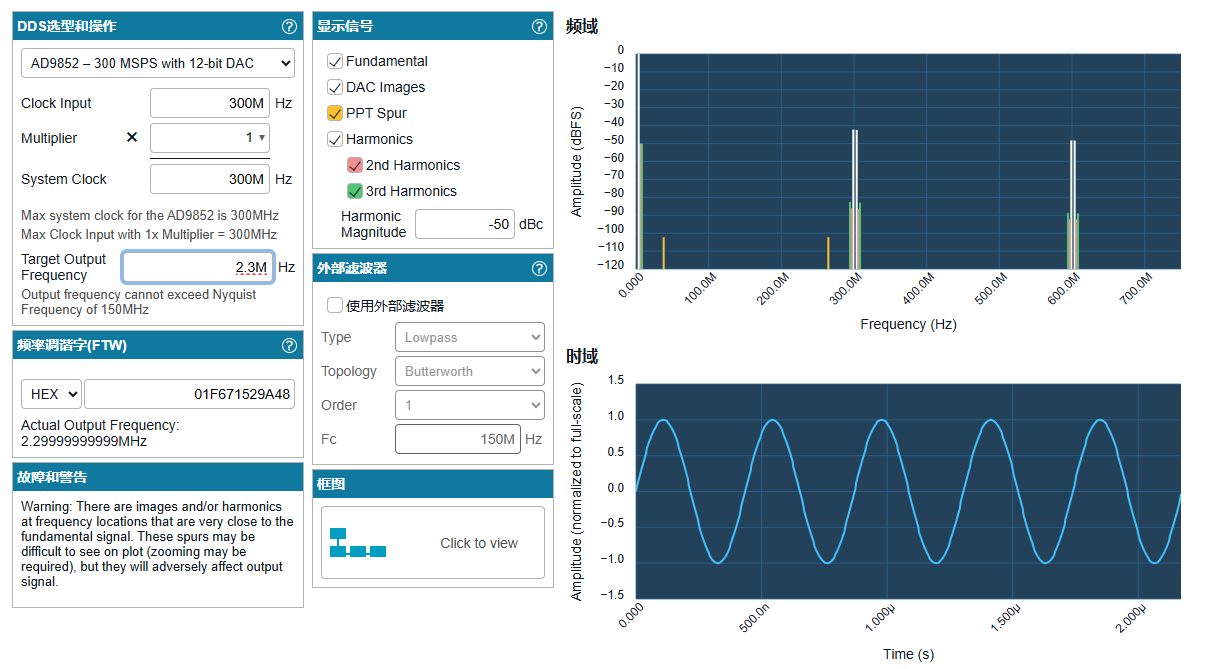Toggle the DAC Images checkbox
Viewport: 1228px width, 669px height.
335,88
